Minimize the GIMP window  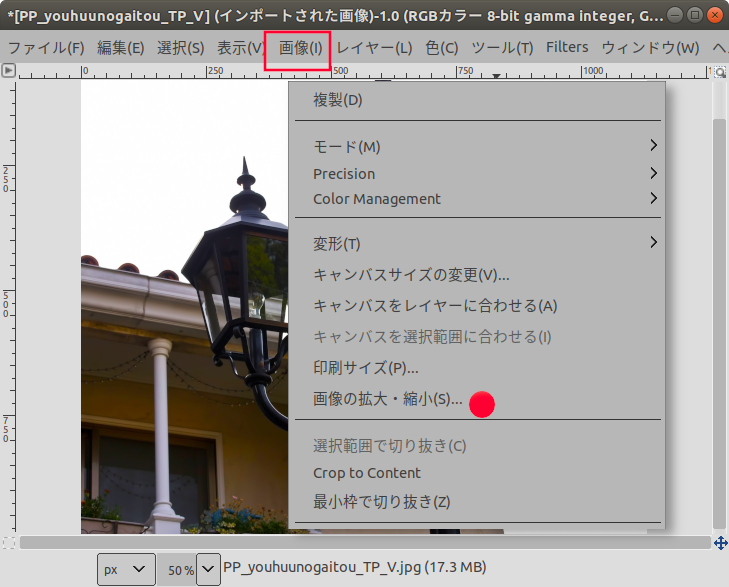tap(675, 15)
